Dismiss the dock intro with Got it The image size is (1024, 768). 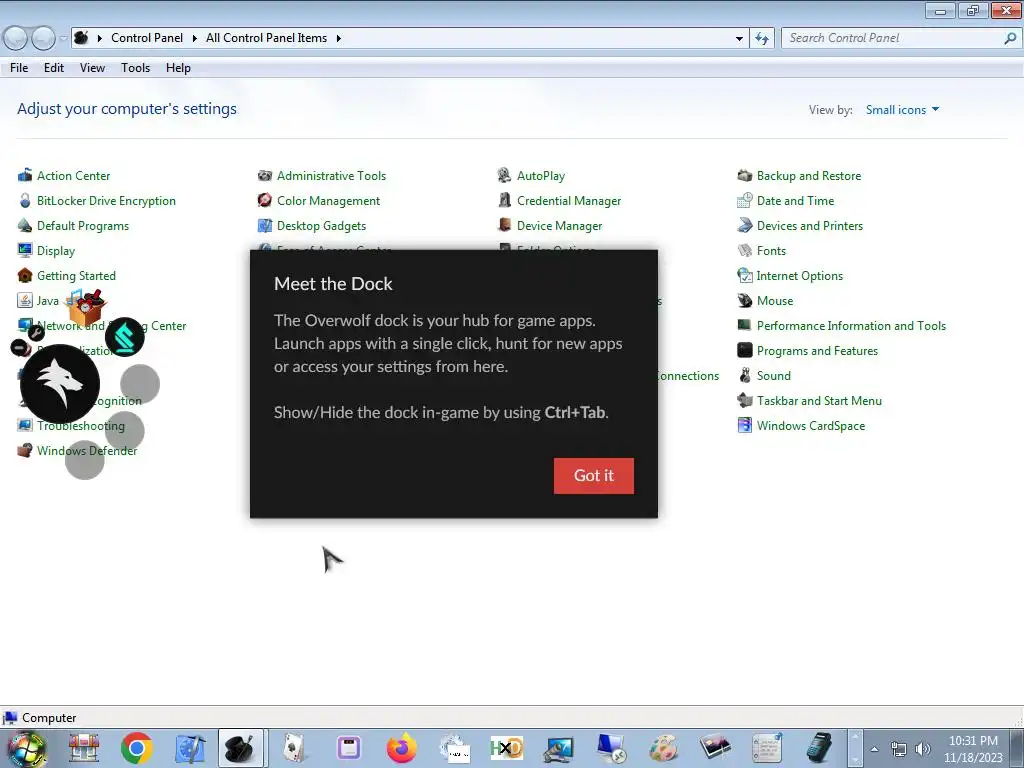(593, 475)
